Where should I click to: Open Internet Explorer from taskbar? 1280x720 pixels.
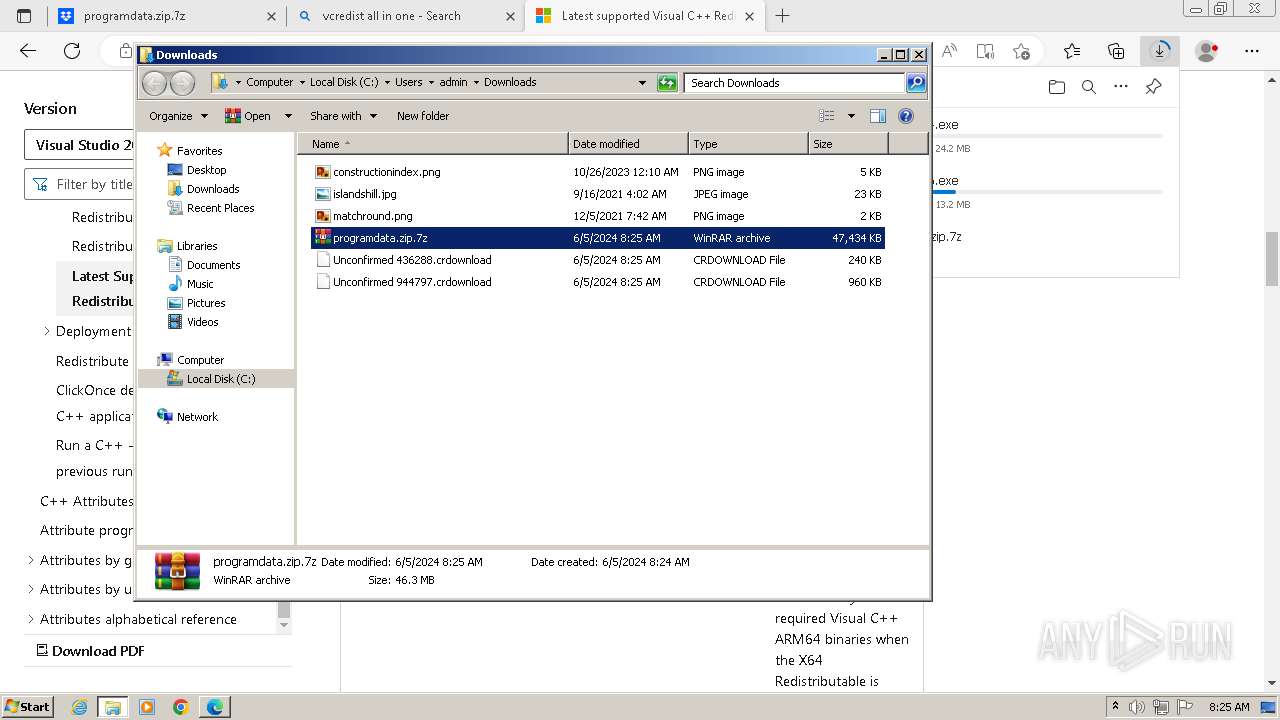[x=79, y=707]
